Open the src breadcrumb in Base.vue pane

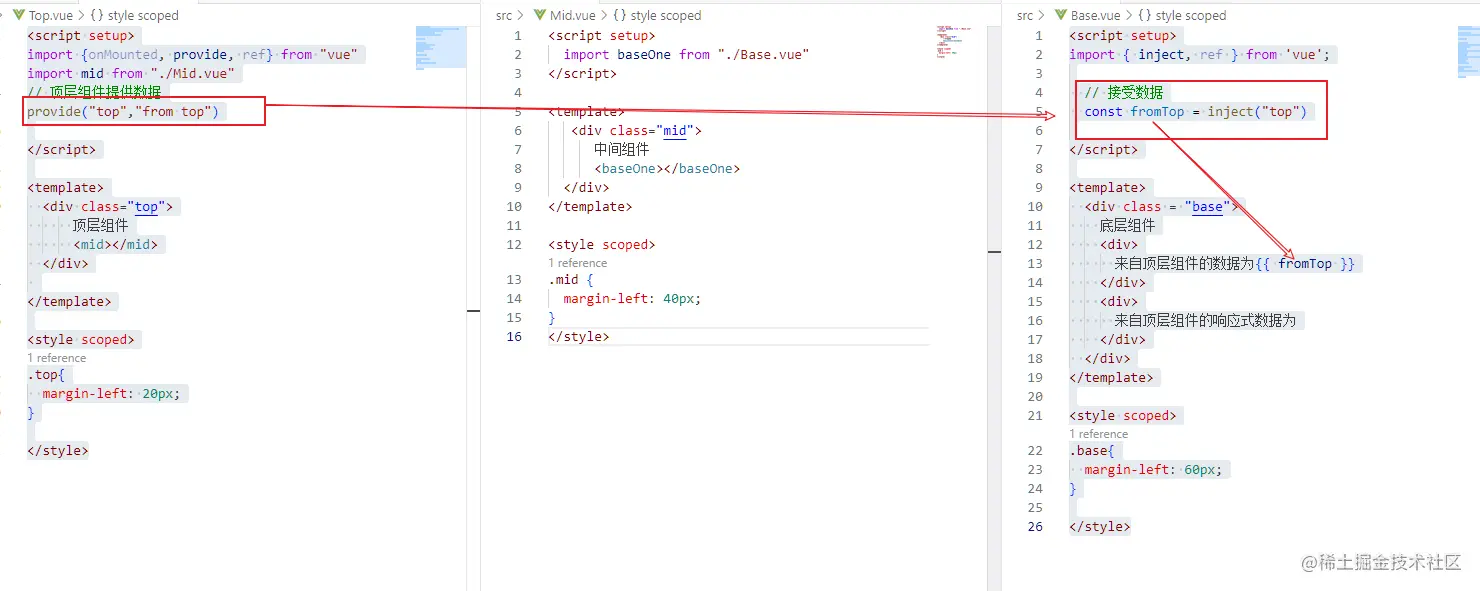1025,15
